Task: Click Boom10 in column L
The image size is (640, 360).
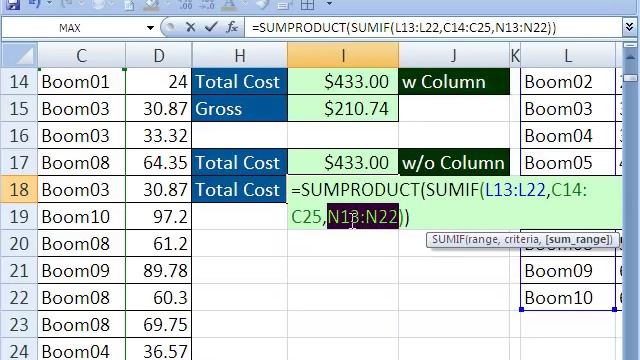Action: 568,297
